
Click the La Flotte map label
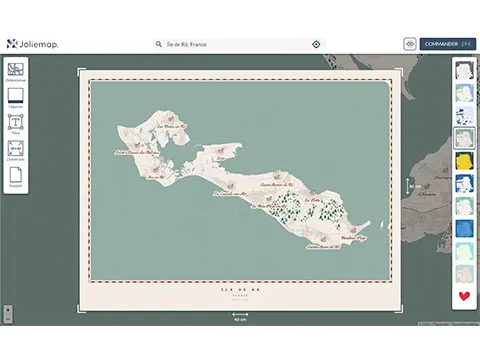pos(313,200)
